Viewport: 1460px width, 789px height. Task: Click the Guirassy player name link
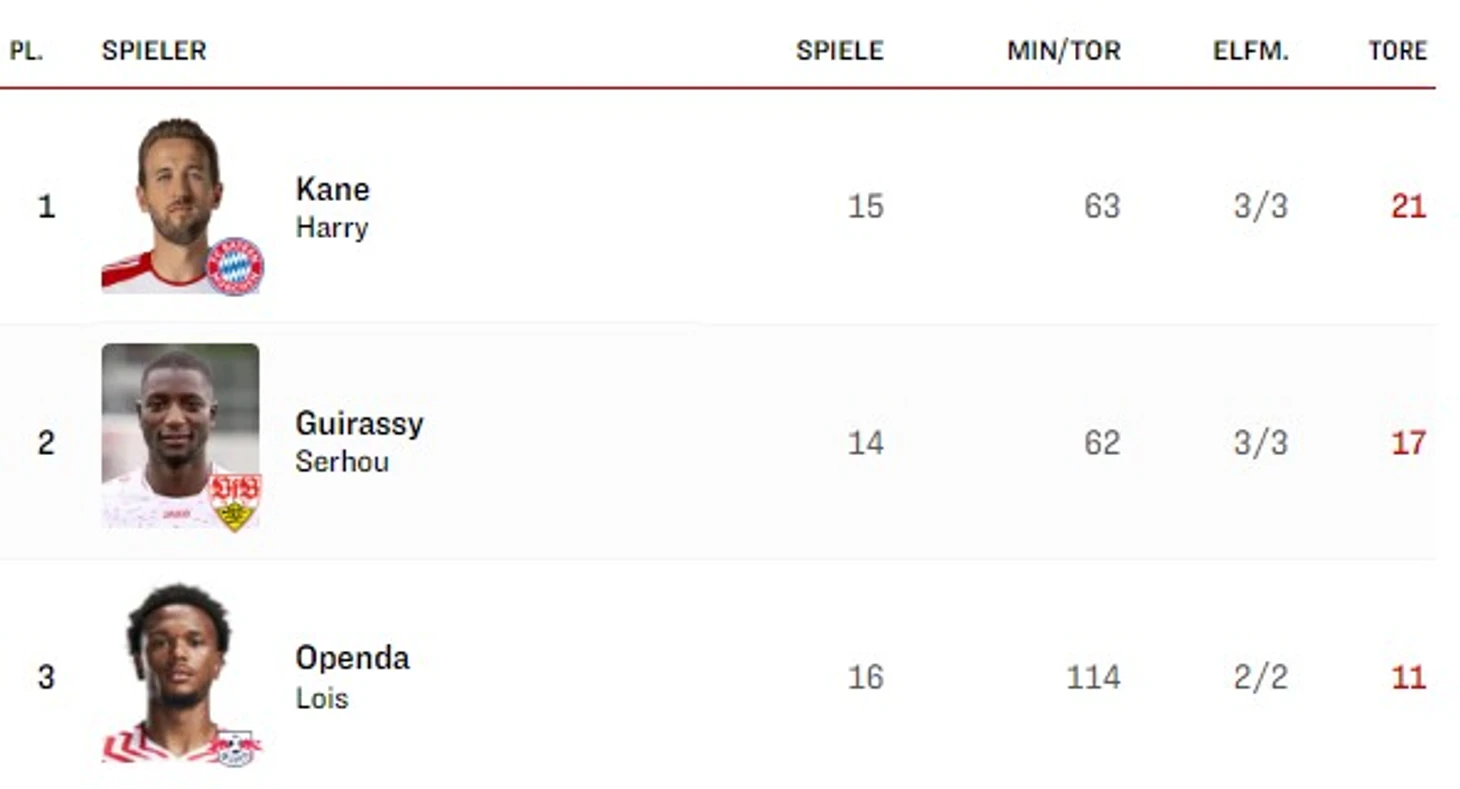point(359,423)
